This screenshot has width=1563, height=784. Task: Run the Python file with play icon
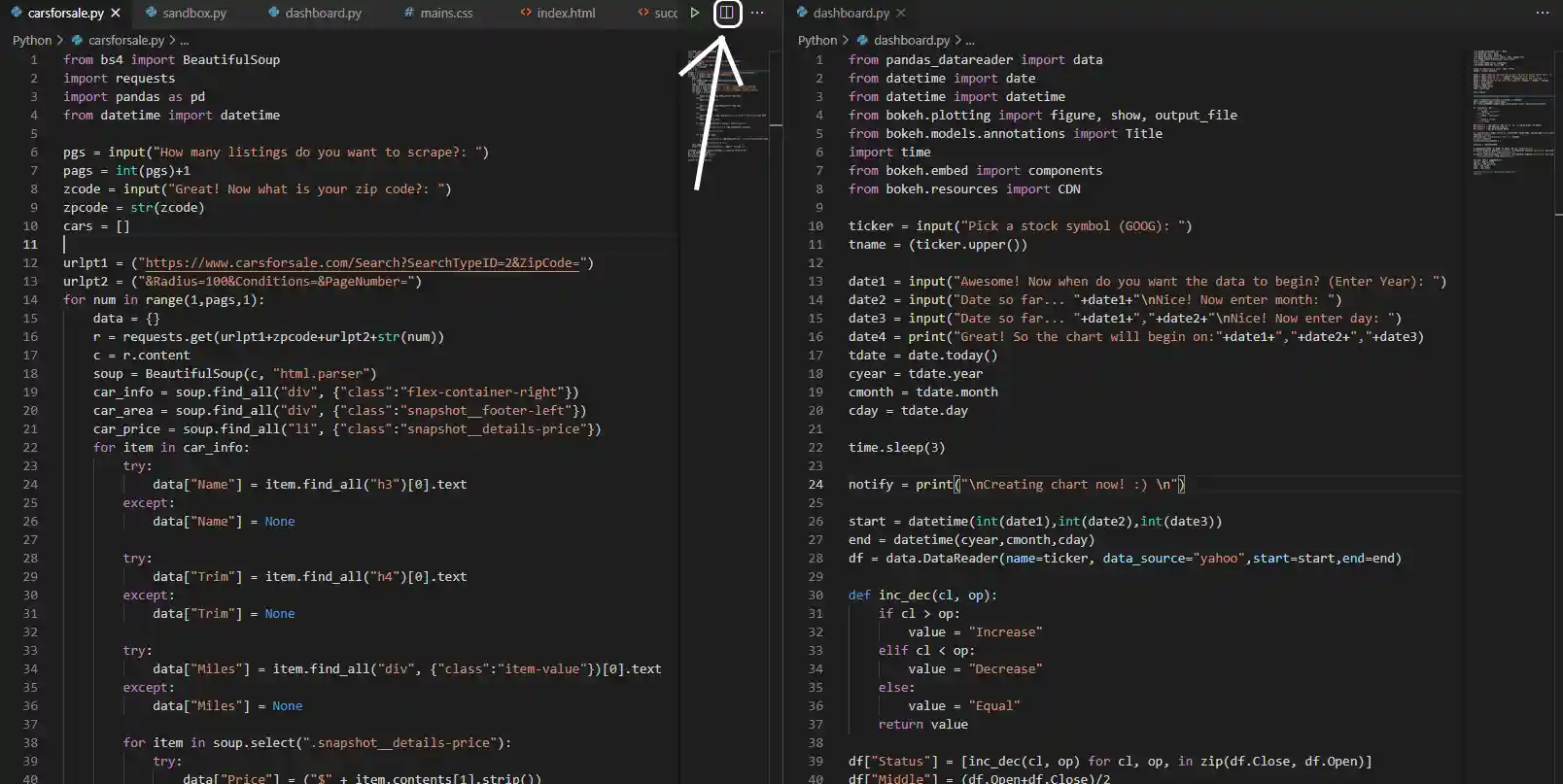click(695, 13)
